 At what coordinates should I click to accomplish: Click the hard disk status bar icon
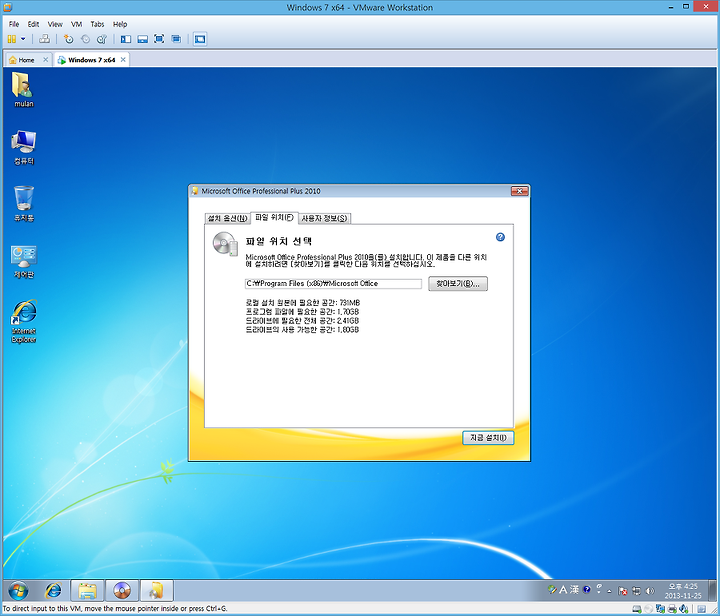pos(637,609)
